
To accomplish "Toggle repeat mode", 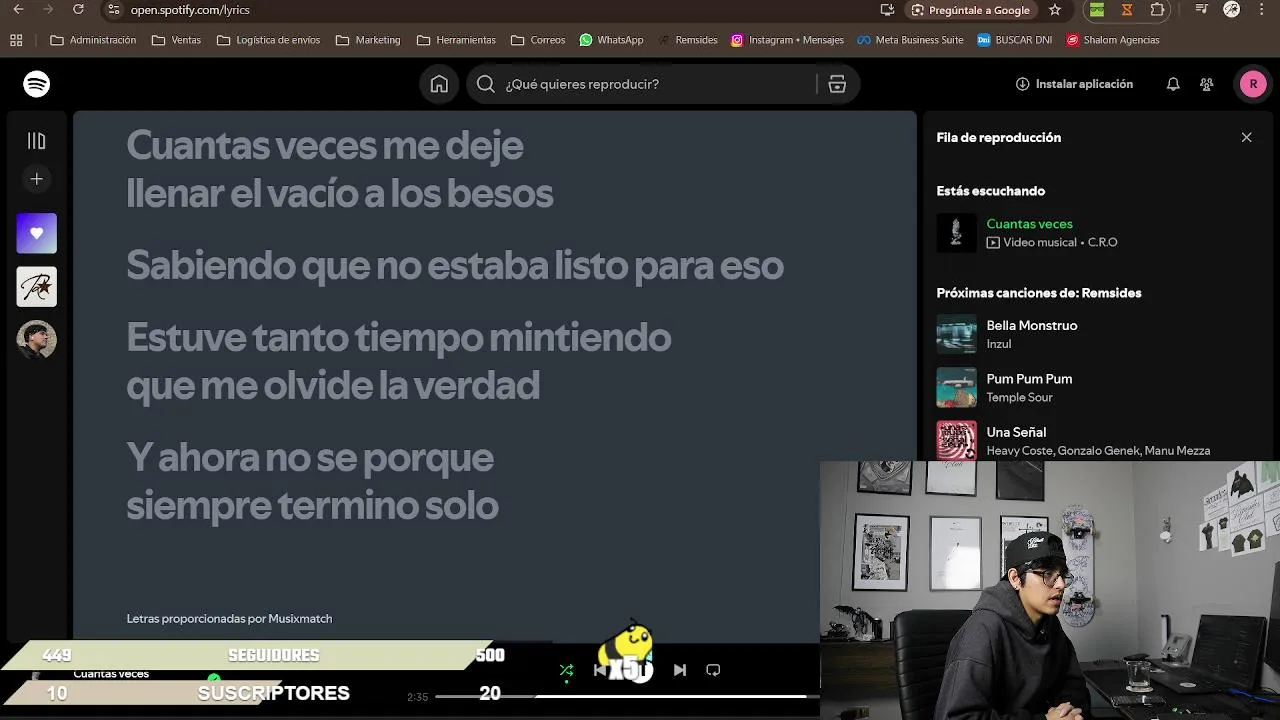I will coord(713,670).
